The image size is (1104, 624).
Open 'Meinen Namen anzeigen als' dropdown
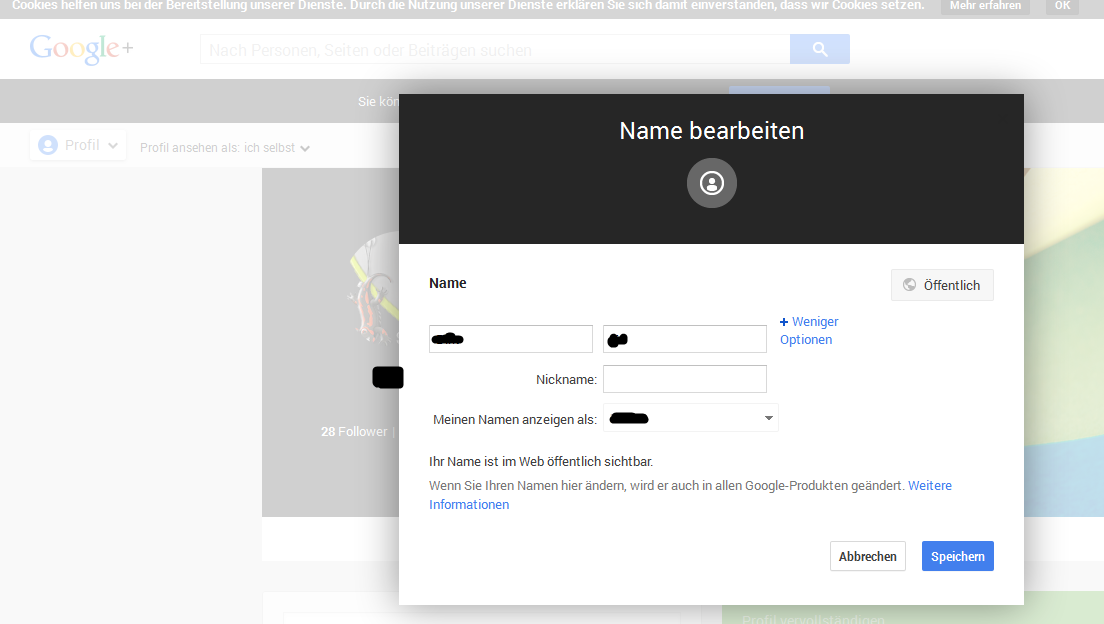point(690,418)
